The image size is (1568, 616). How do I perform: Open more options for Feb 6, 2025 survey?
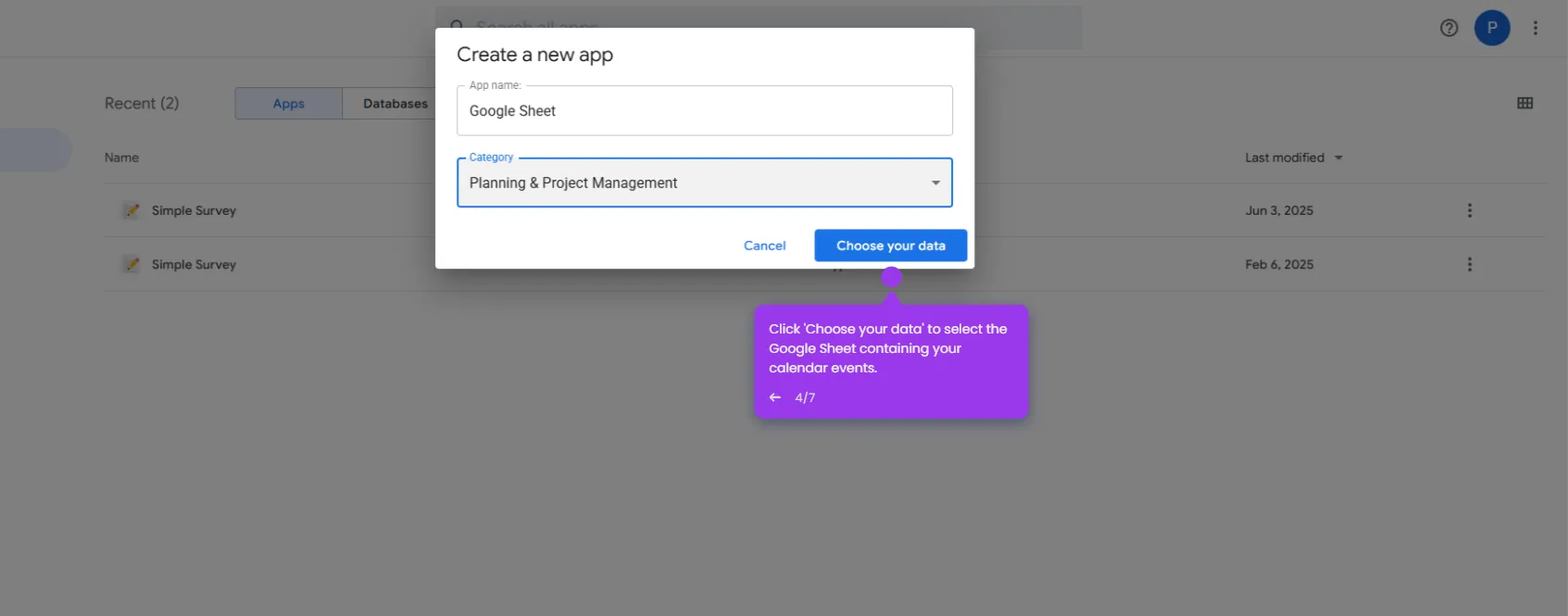click(1470, 264)
